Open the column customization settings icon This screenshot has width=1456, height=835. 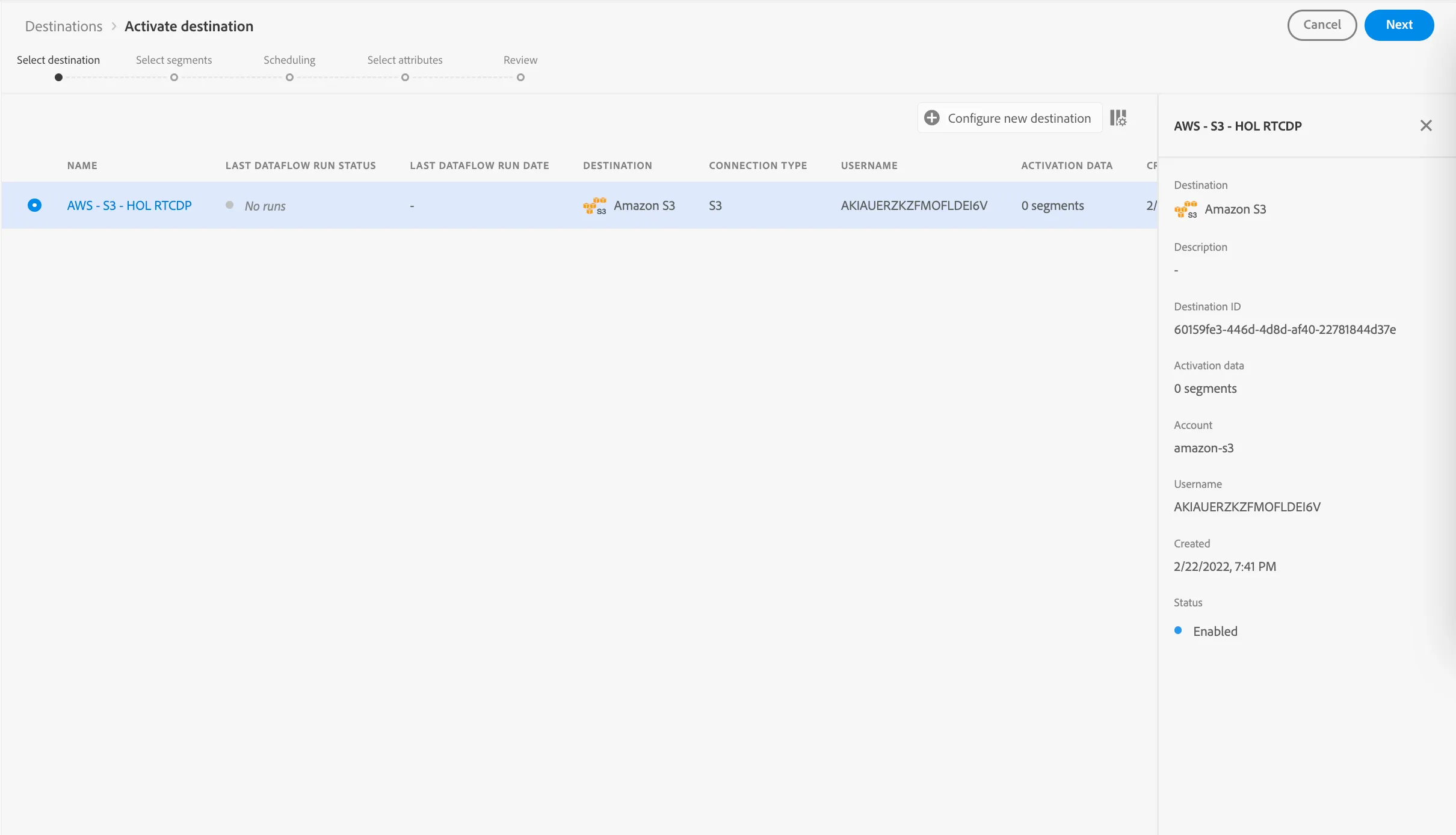click(x=1118, y=118)
